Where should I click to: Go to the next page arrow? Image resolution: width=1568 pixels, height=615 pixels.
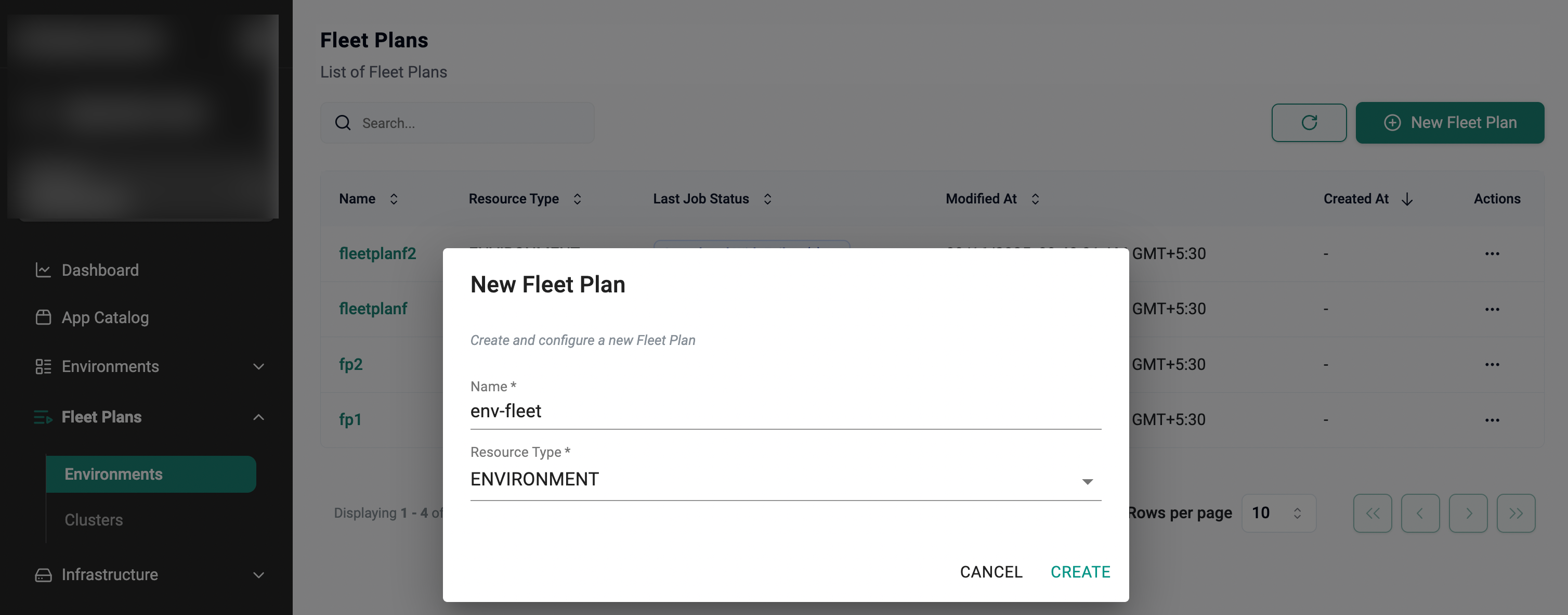[x=1468, y=512]
